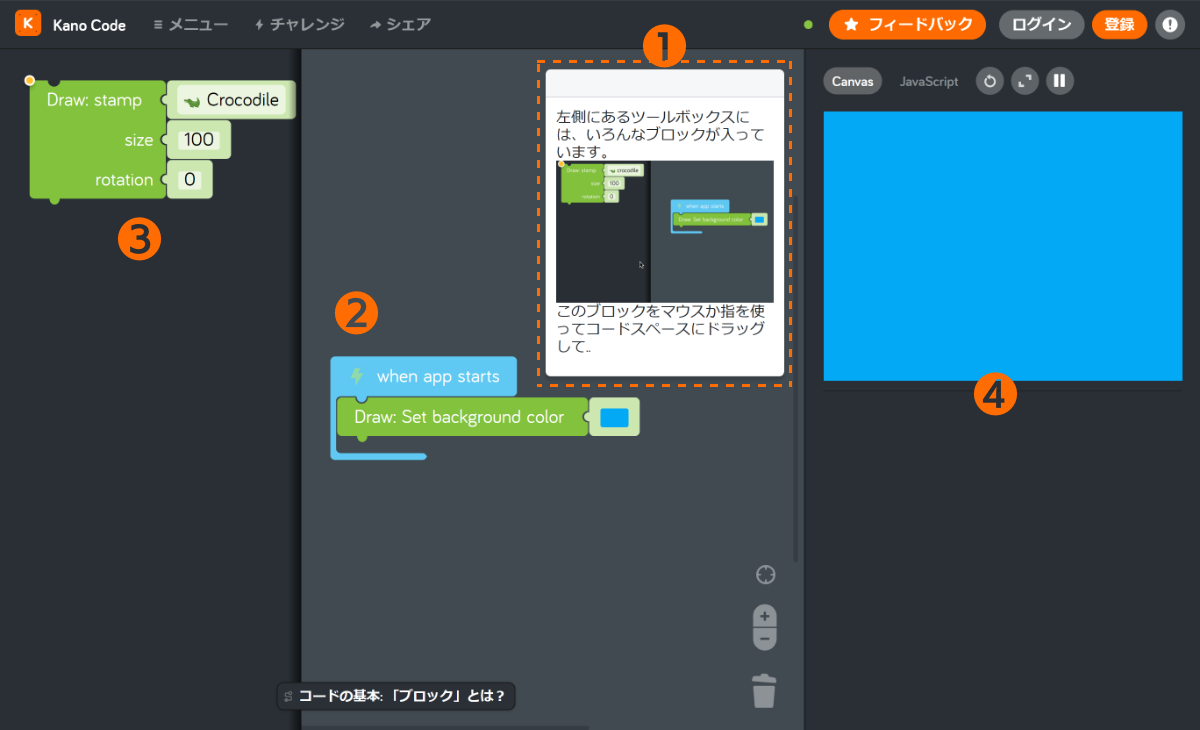This screenshot has width=1200, height=730.
Task: Click the size value field showing 100
Action: click(x=198, y=139)
